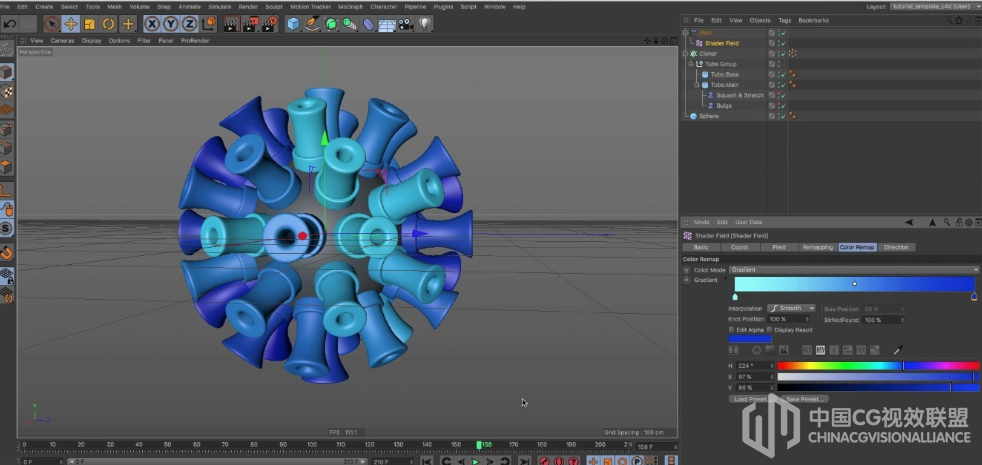Activate the Rotate tool

pos(109,24)
